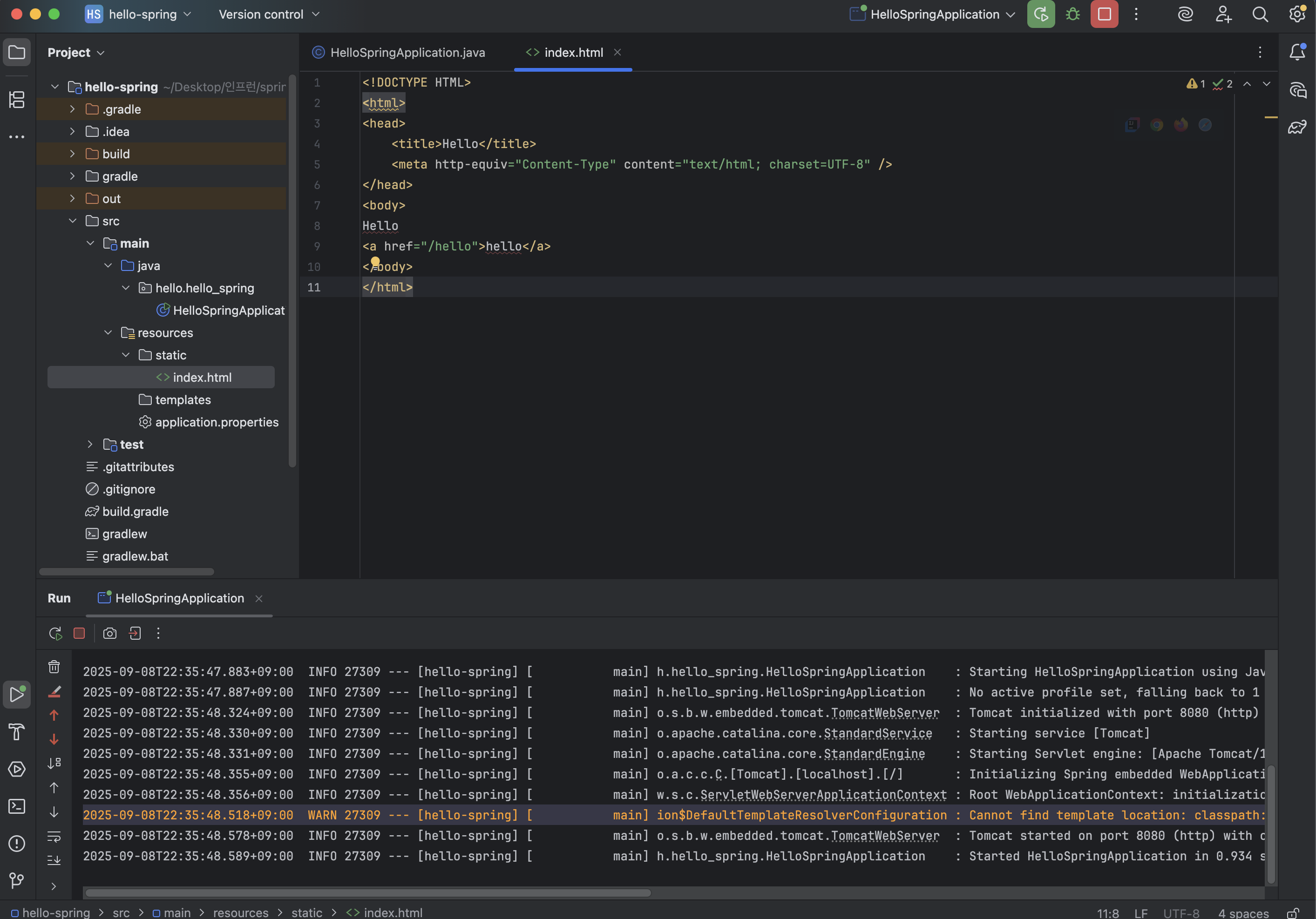Open Gradle tool window elephant icon
This screenshot has height=919, width=1316.
[1297, 127]
